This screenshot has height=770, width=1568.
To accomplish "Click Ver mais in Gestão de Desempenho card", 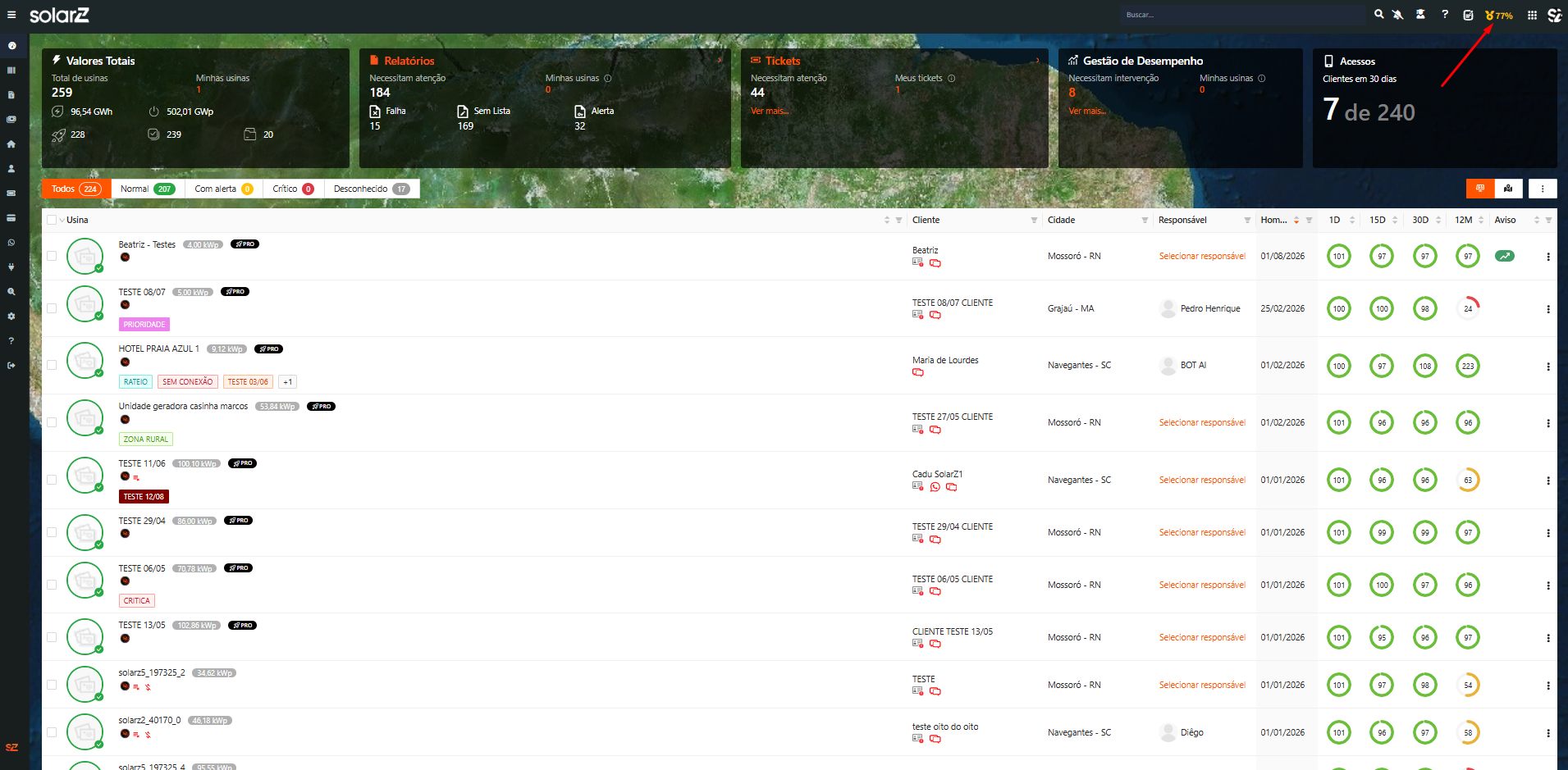I will pos(1087,111).
